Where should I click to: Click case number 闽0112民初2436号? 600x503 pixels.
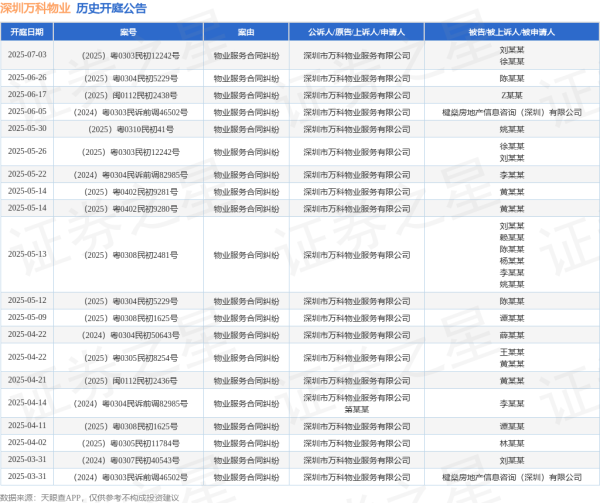[131, 381]
